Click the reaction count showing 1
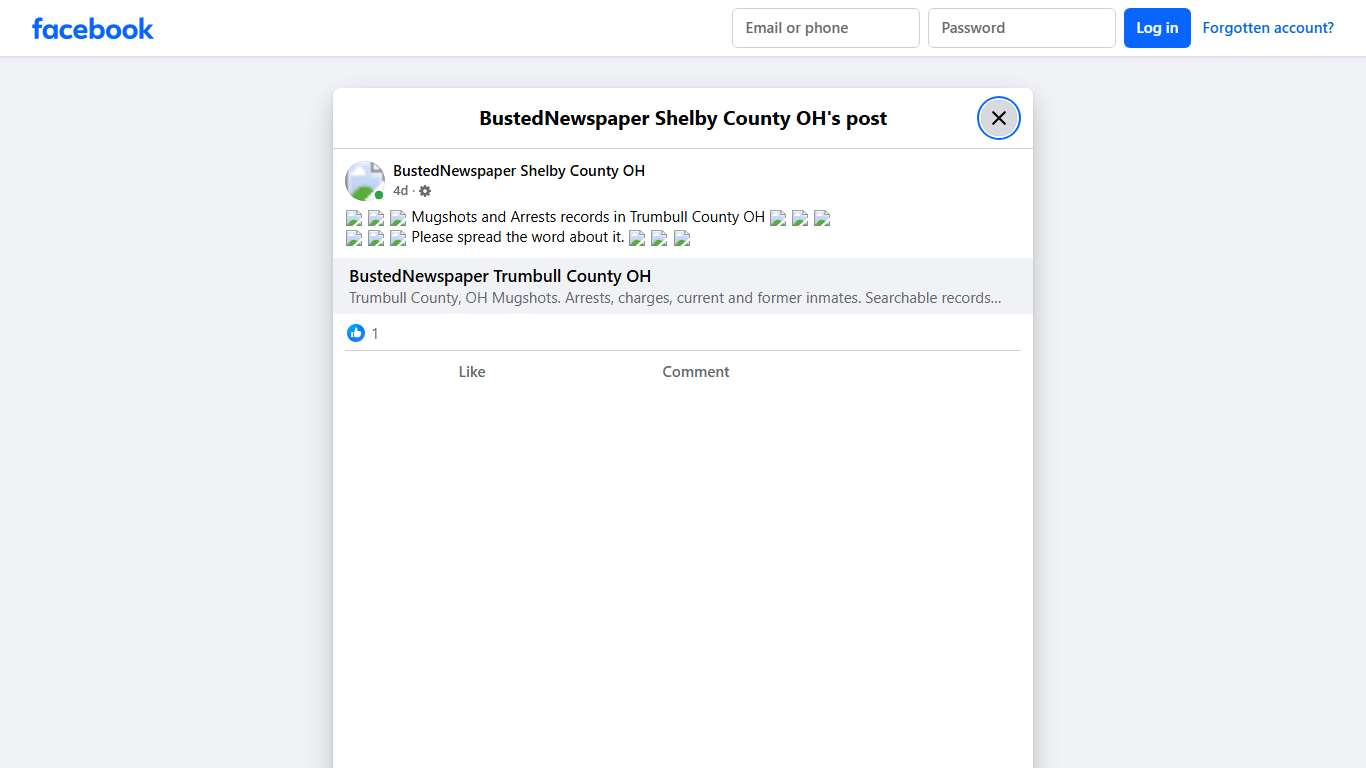This screenshot has width=1366, height=768. click(x=375, y=332)
